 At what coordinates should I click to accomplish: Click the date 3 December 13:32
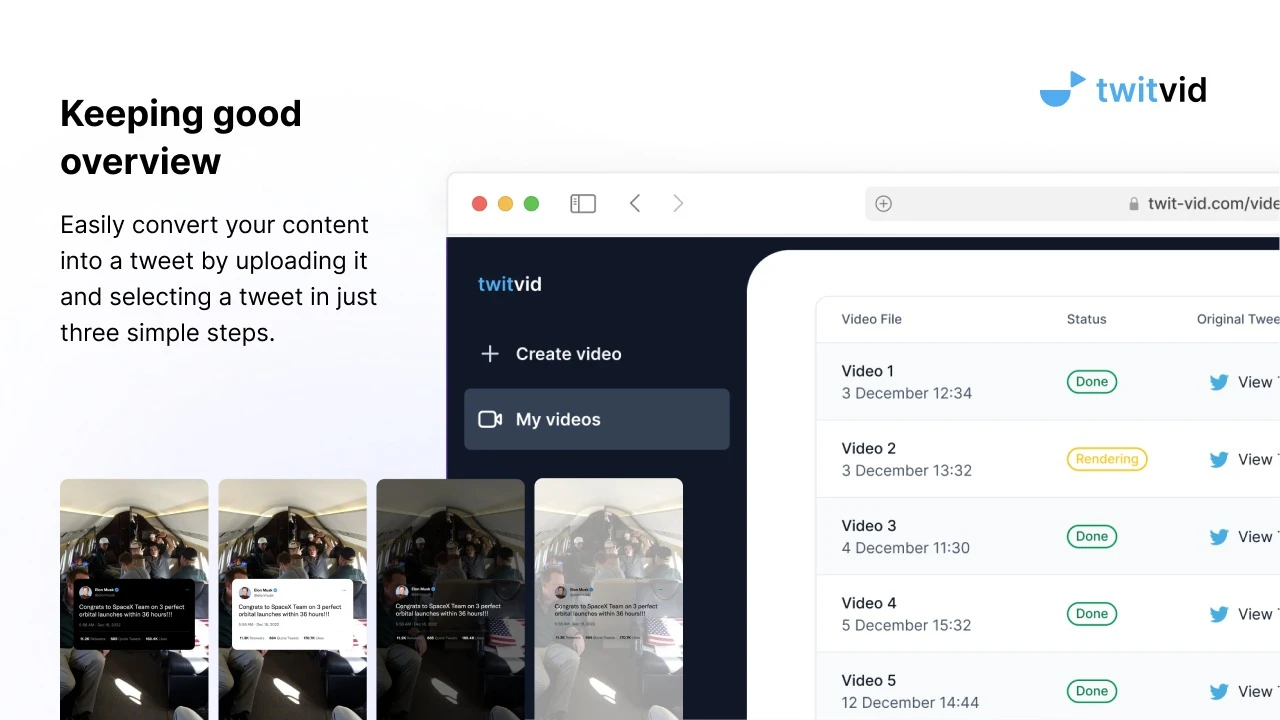tap(907, 470)
